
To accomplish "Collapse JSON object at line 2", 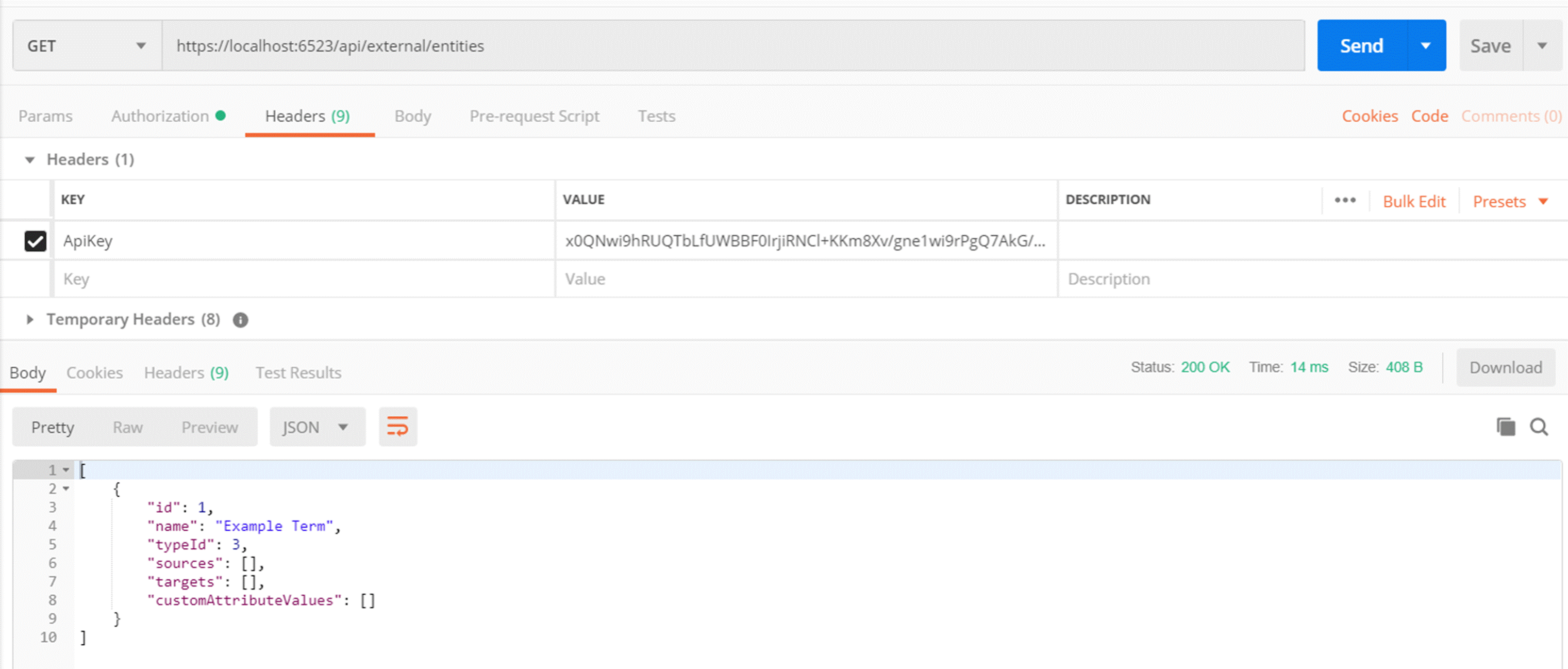I will click(66, 488).
